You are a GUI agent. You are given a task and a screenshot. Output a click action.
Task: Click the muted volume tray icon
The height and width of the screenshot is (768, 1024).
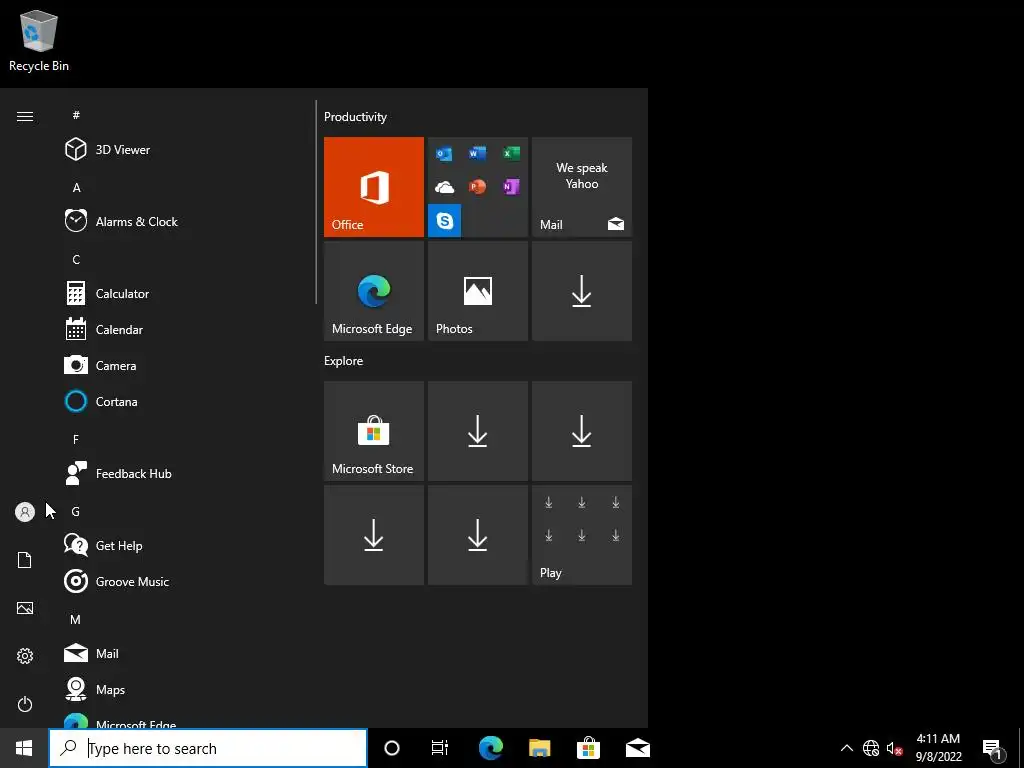pyautogui.click(x=894, y=748)
